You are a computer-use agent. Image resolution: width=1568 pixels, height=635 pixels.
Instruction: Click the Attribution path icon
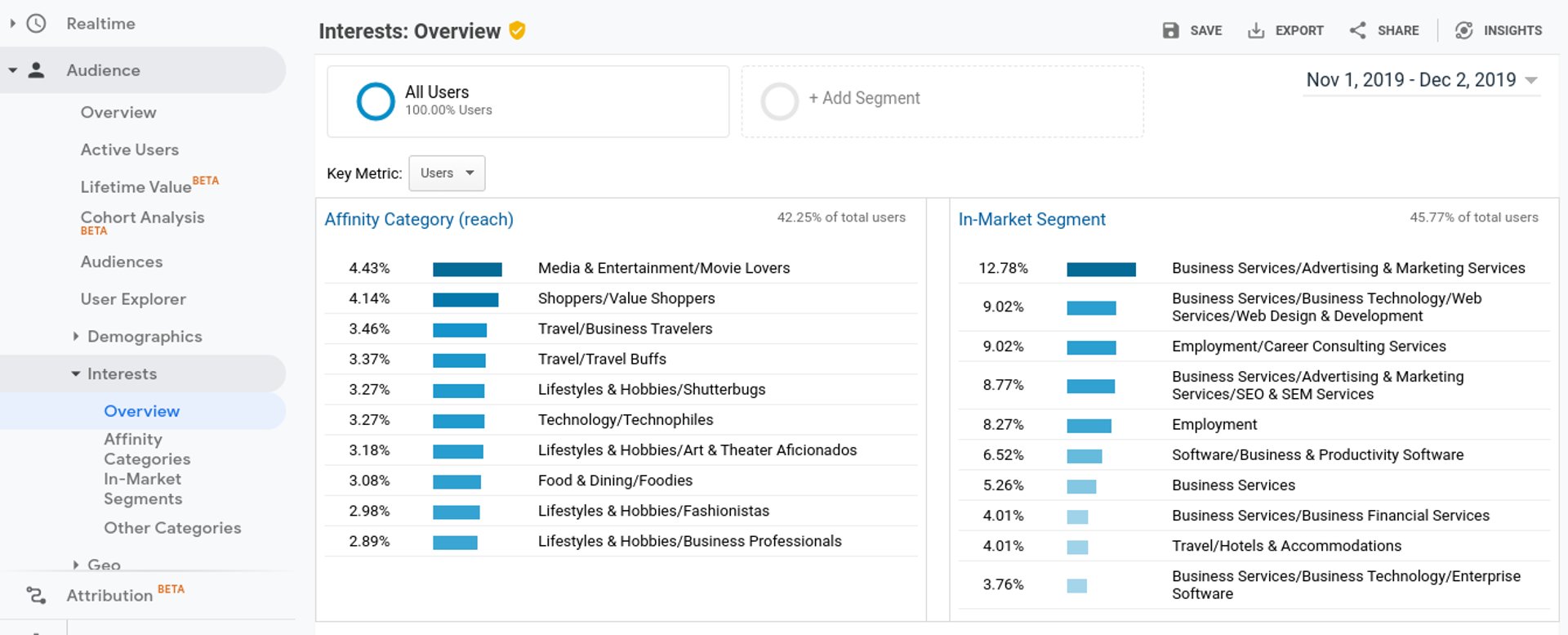tap(36, 595)
